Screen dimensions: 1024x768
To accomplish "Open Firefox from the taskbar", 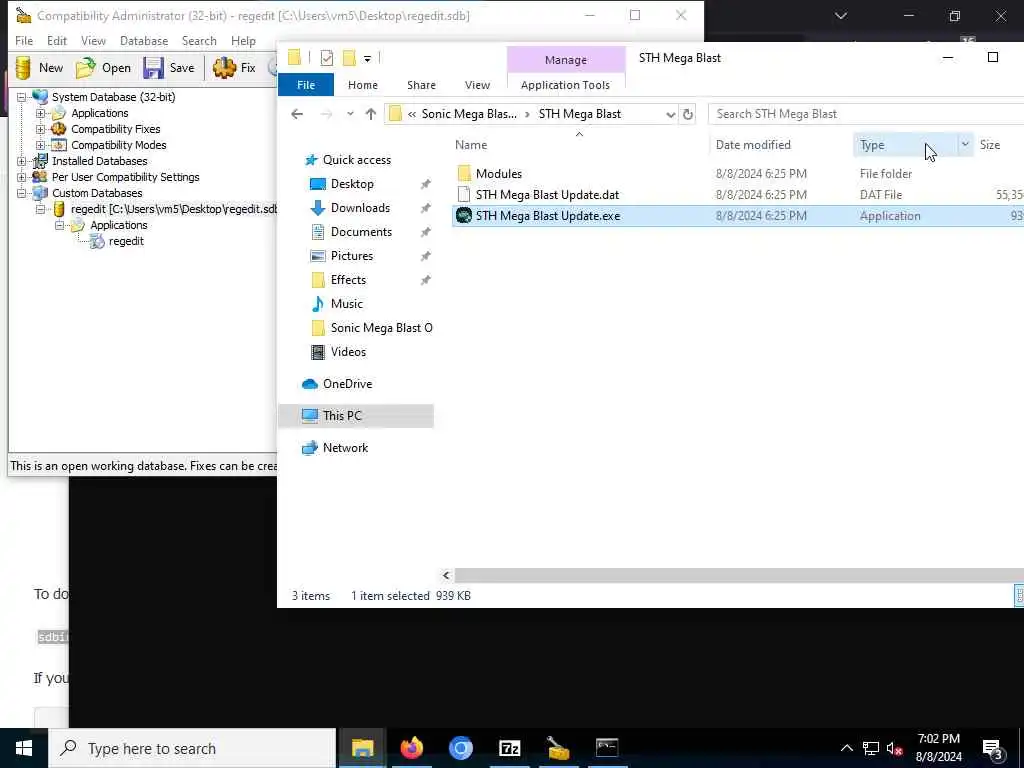I will coord(411,748).
